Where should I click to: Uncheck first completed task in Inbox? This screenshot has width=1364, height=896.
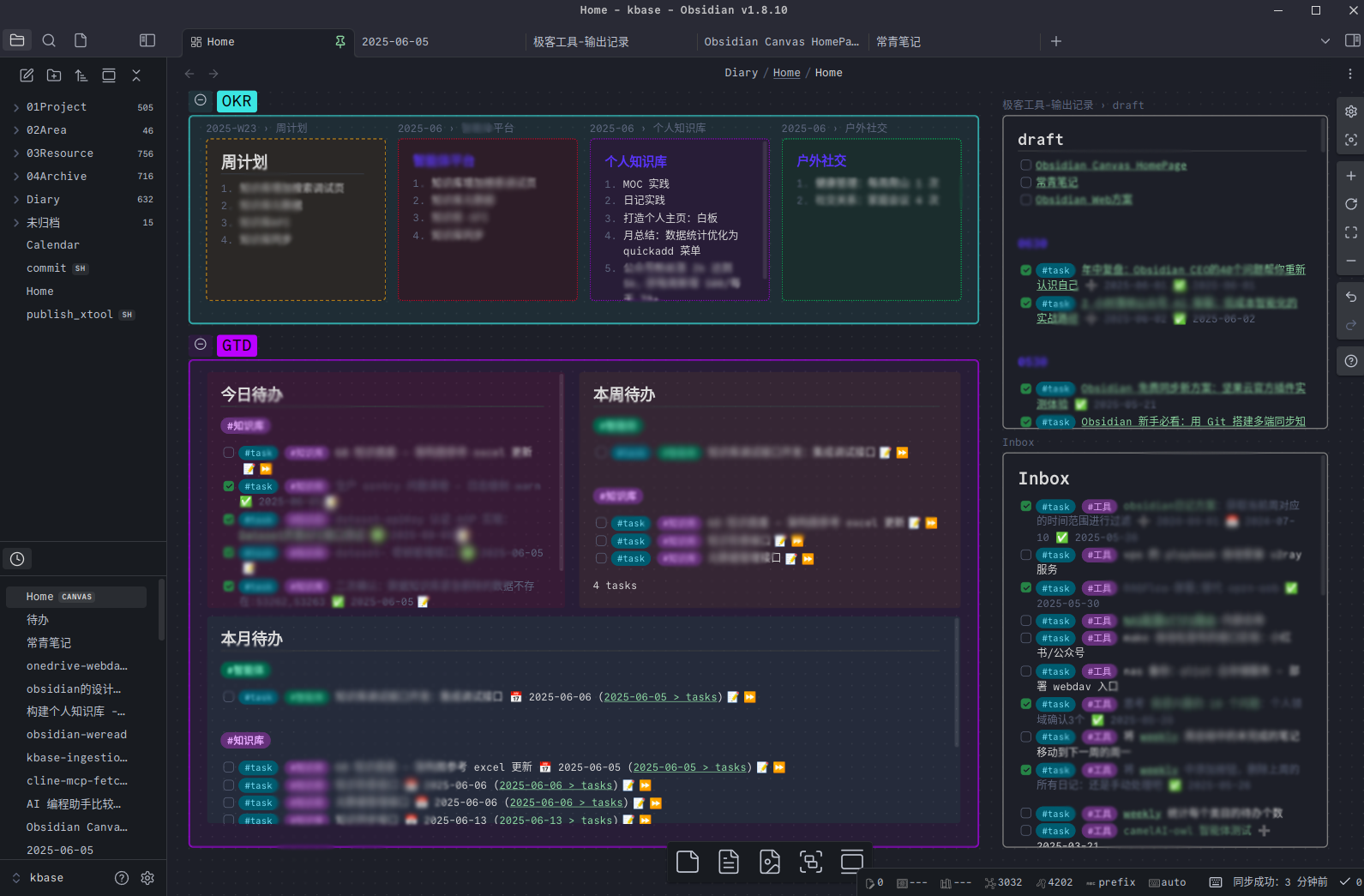[1025, 506]
